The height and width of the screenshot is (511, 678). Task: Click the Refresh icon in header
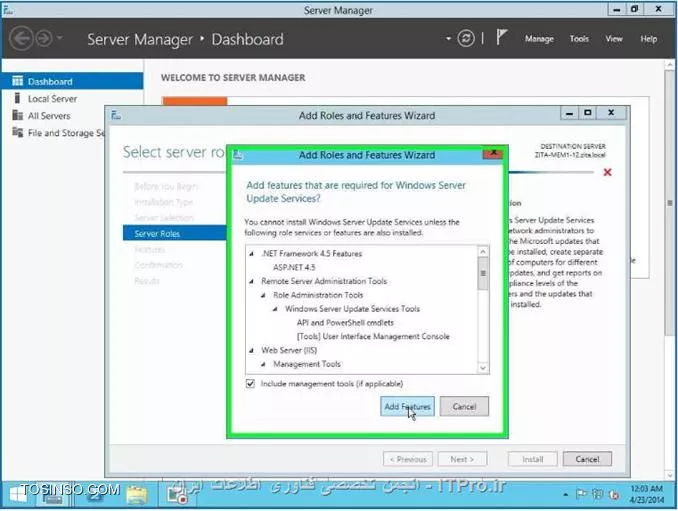(x=466, y=38)
